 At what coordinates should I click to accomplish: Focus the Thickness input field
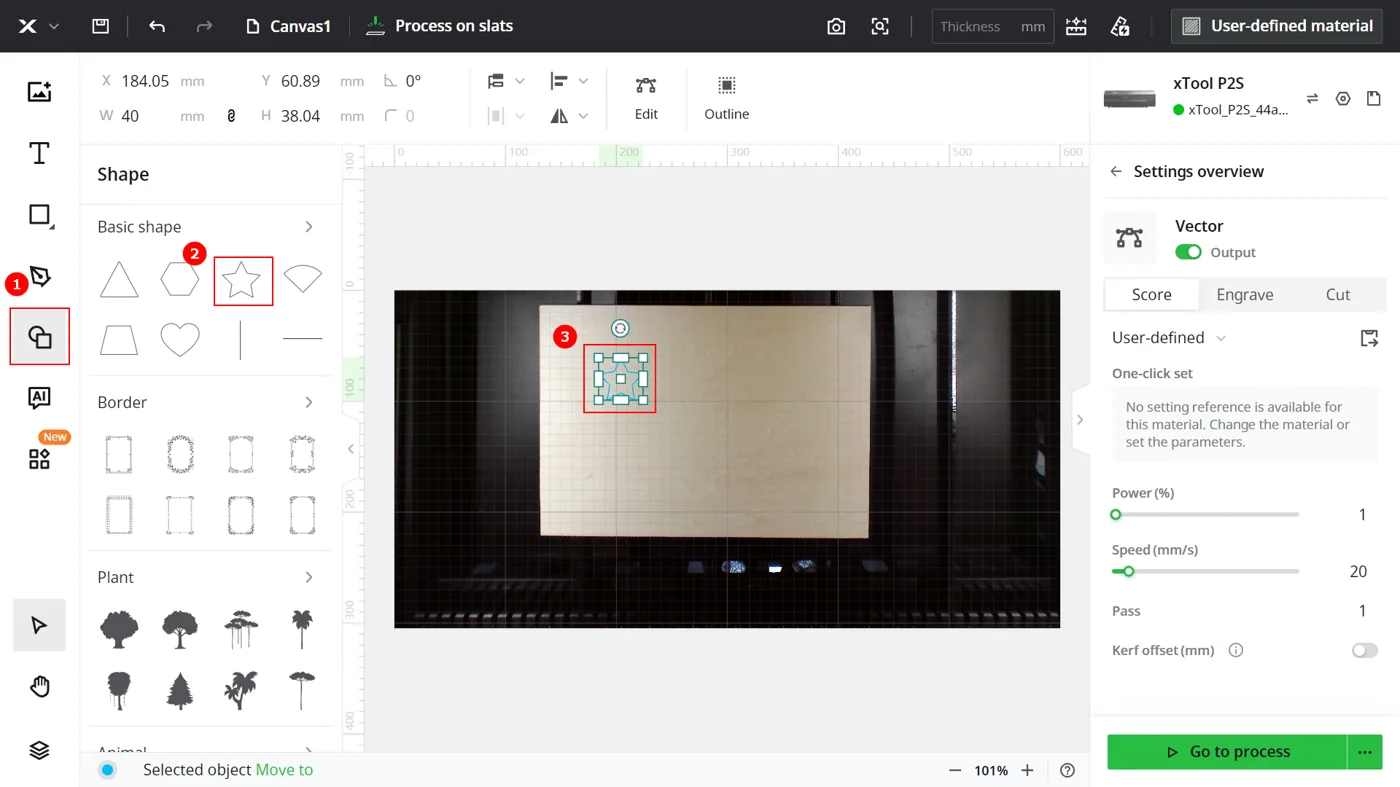click(992, 26)
